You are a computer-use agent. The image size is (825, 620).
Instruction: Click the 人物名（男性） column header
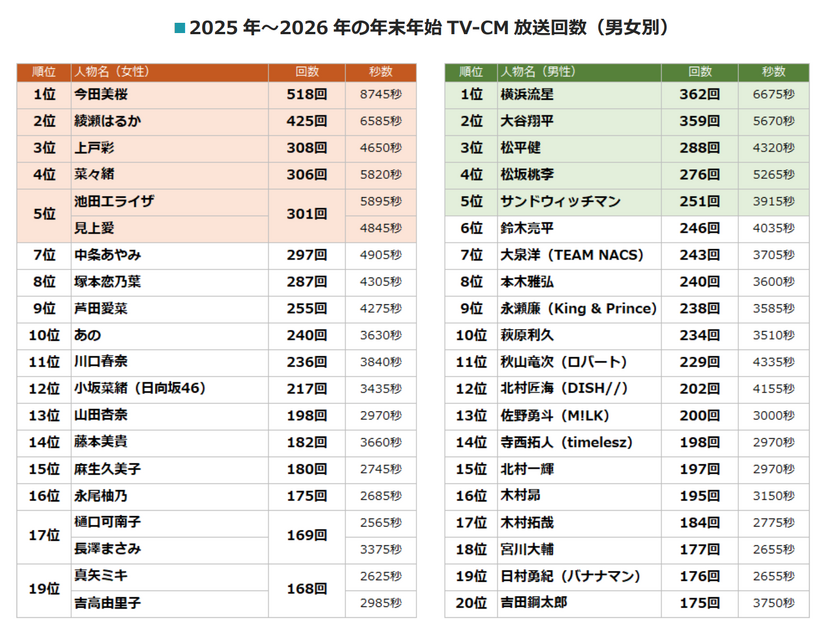point(568,72)
